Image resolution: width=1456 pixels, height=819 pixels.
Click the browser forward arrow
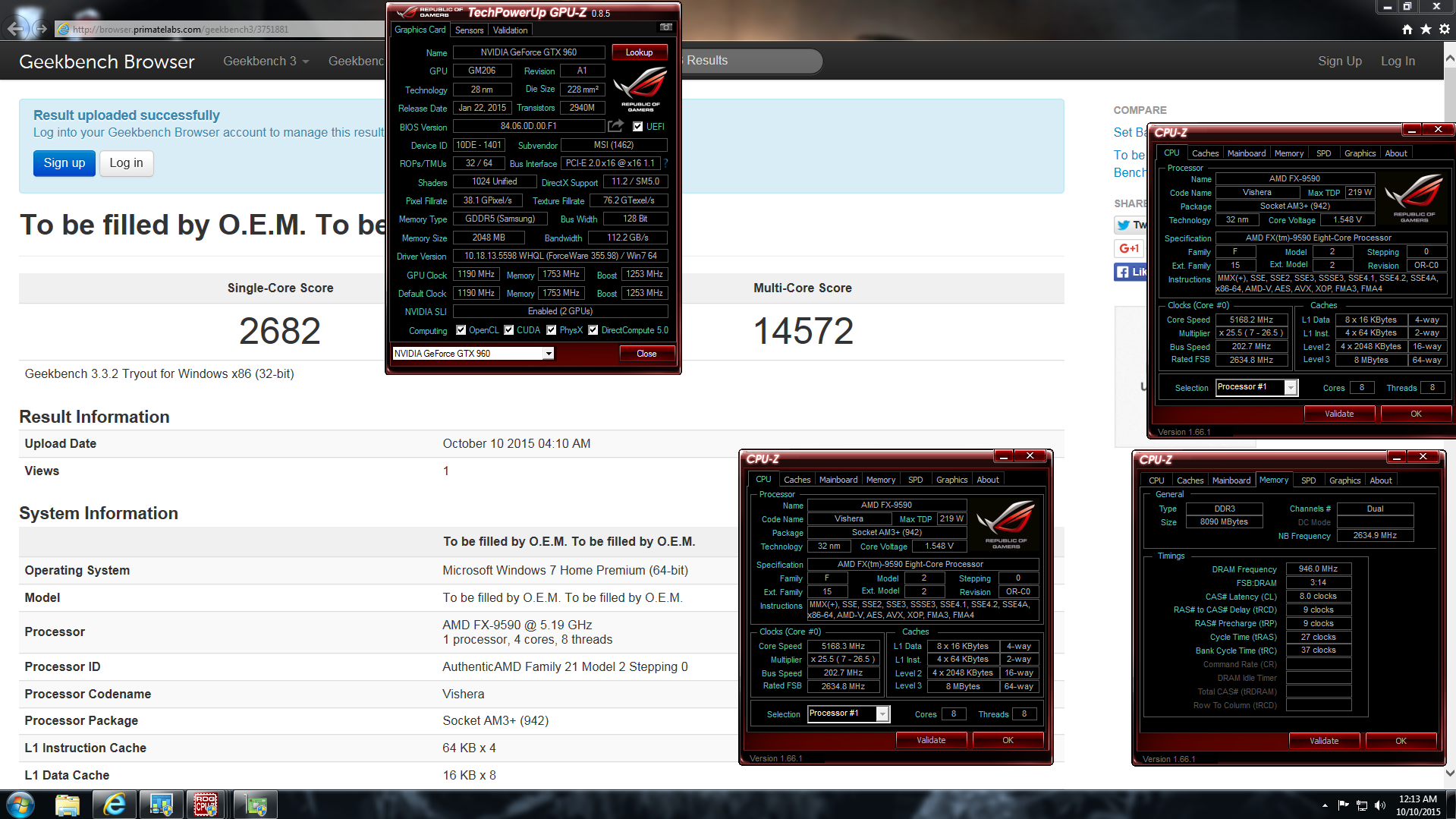41,29
